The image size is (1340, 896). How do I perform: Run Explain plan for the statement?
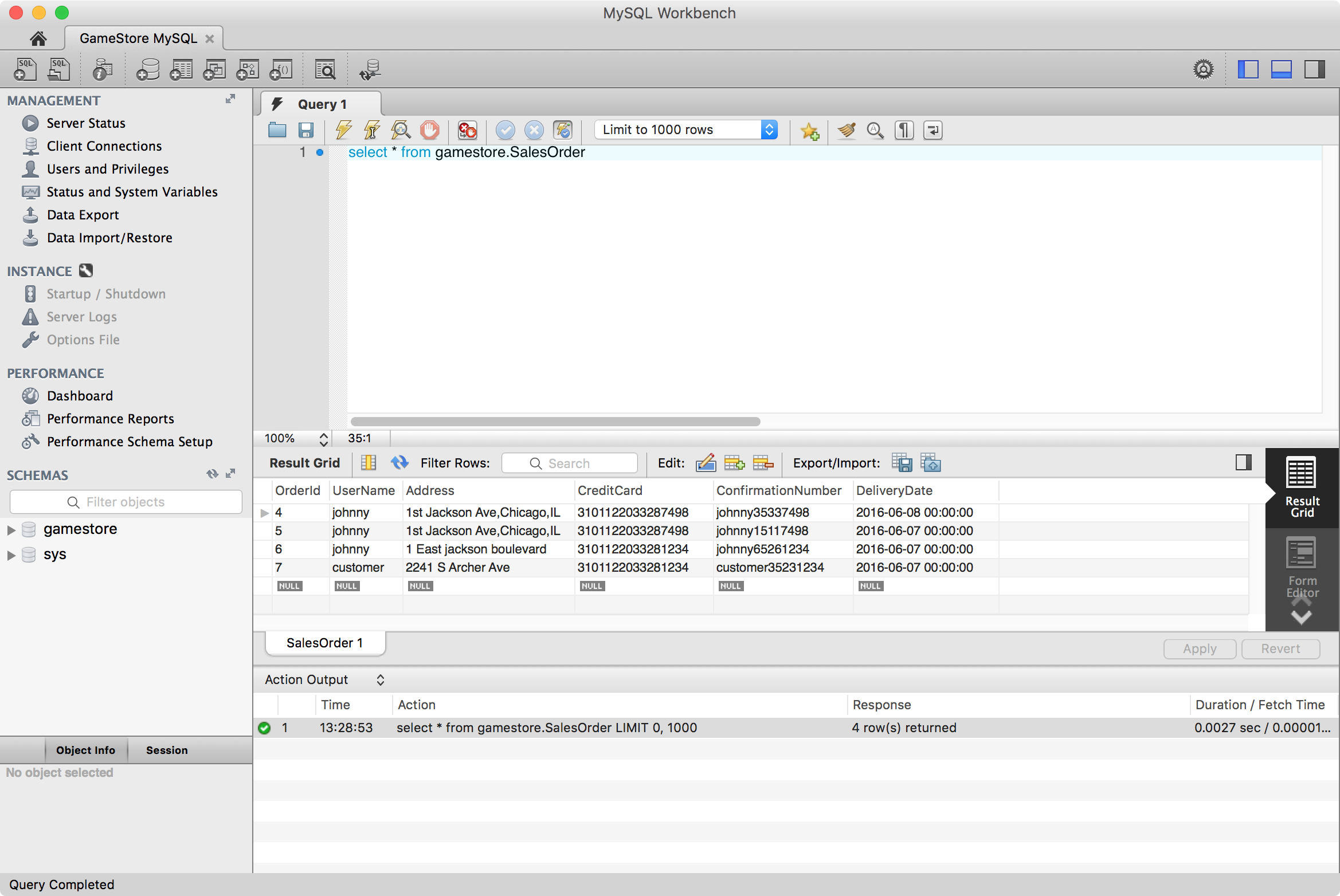401,130
